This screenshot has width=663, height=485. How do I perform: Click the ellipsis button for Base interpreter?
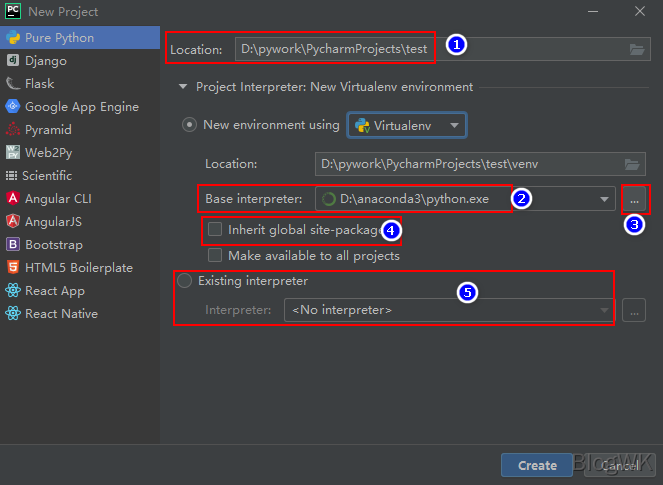coord(634,199)
